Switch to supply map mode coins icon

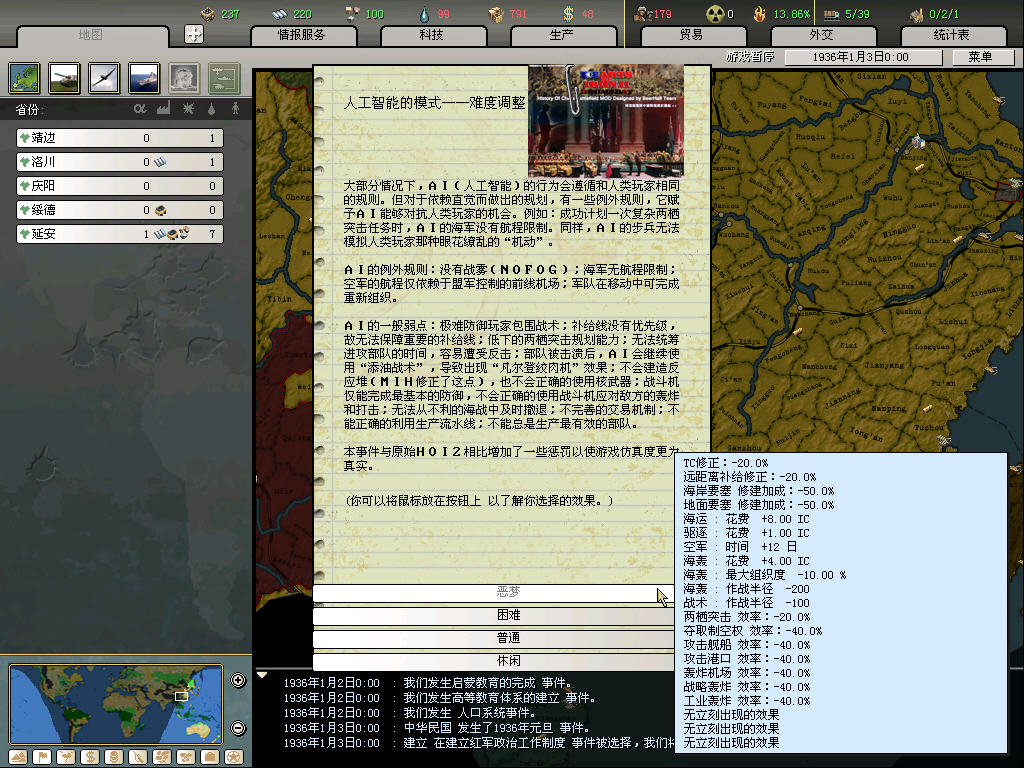coord(114,757)
